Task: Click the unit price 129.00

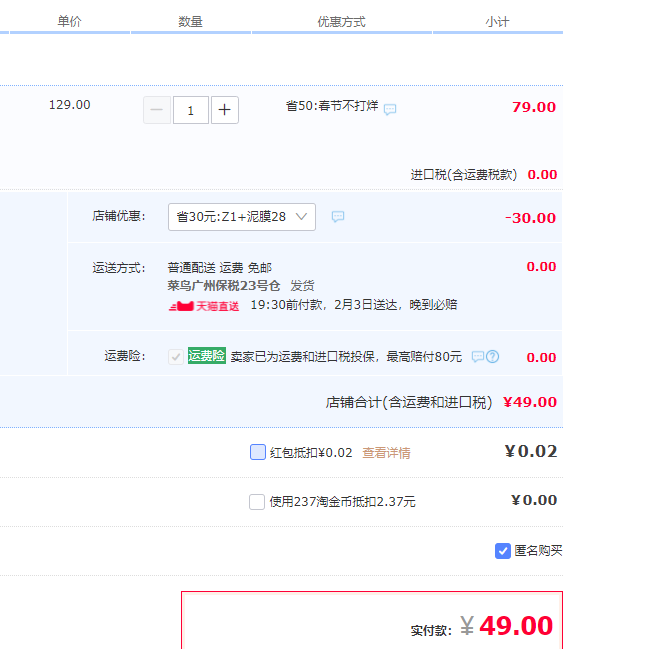Action: (x=70, y=105)
